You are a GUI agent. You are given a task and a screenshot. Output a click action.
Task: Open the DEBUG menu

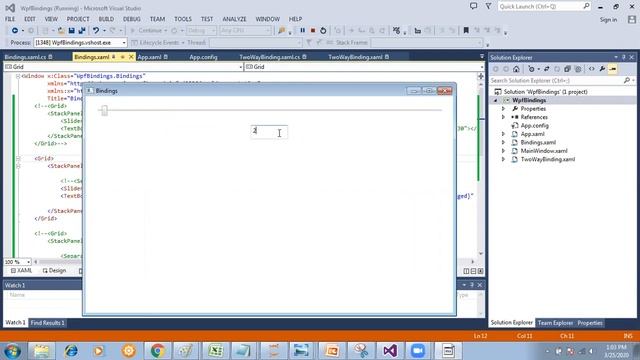(131, 19)
